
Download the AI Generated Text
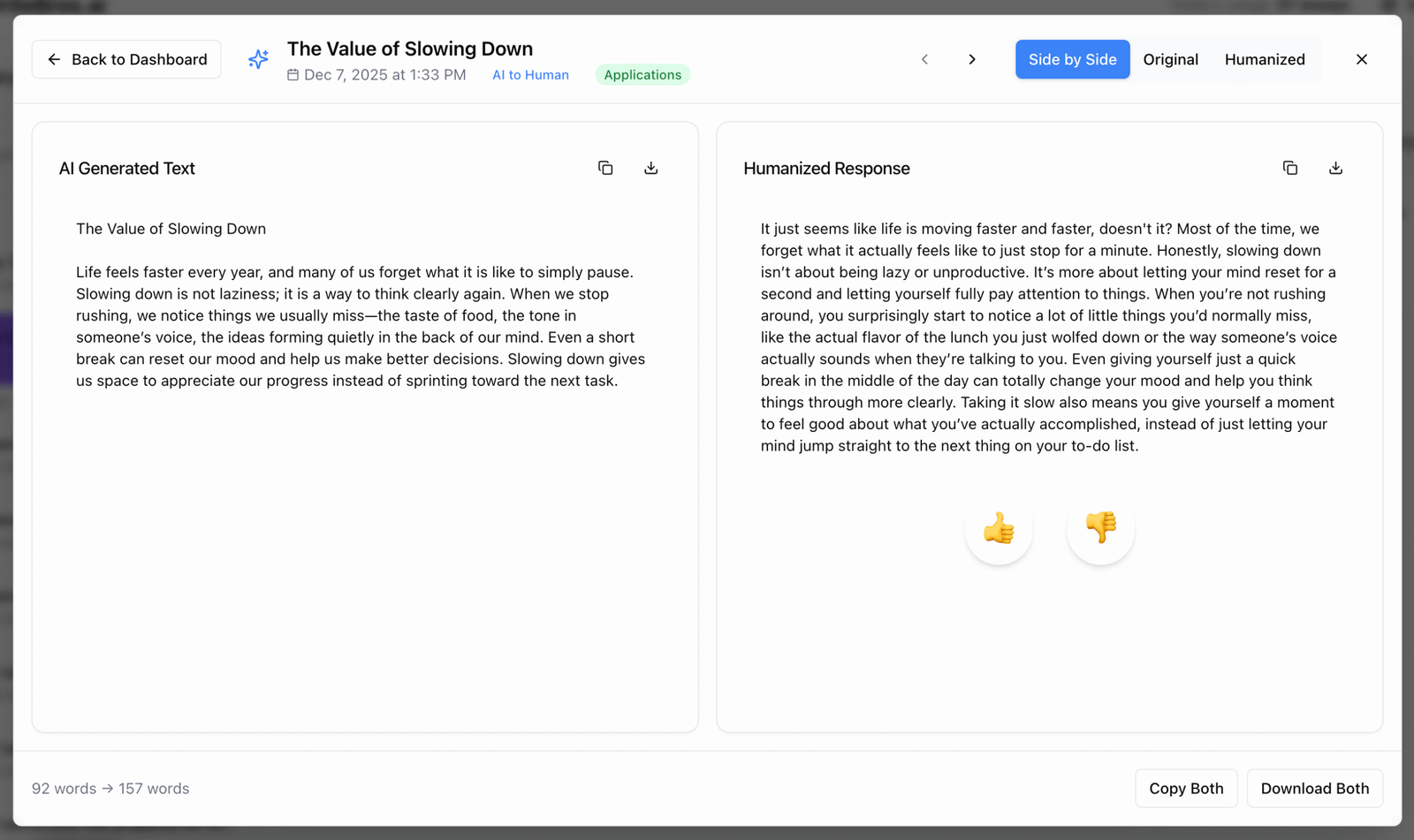[651, 168]
